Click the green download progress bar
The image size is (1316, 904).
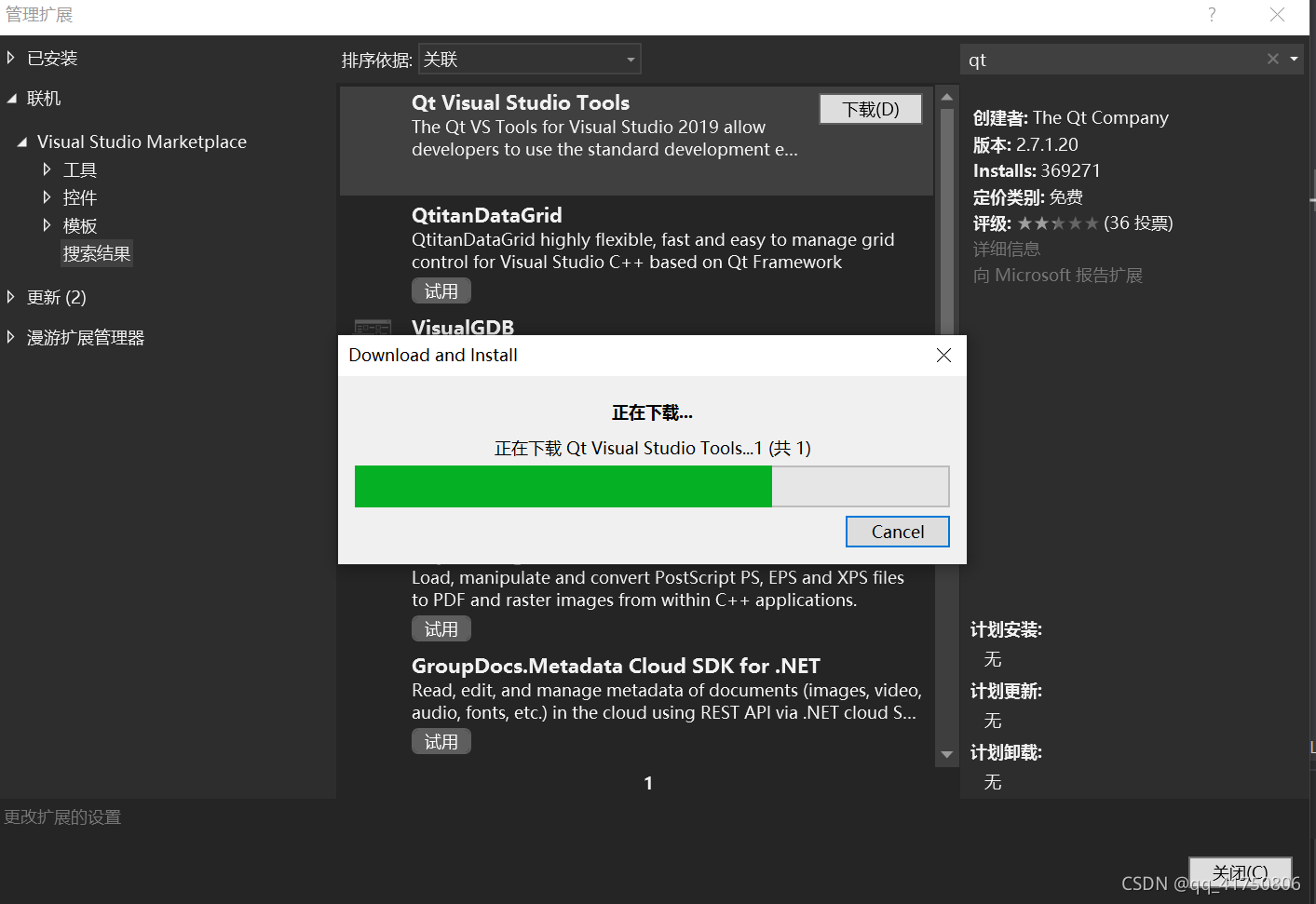[563, 486]
